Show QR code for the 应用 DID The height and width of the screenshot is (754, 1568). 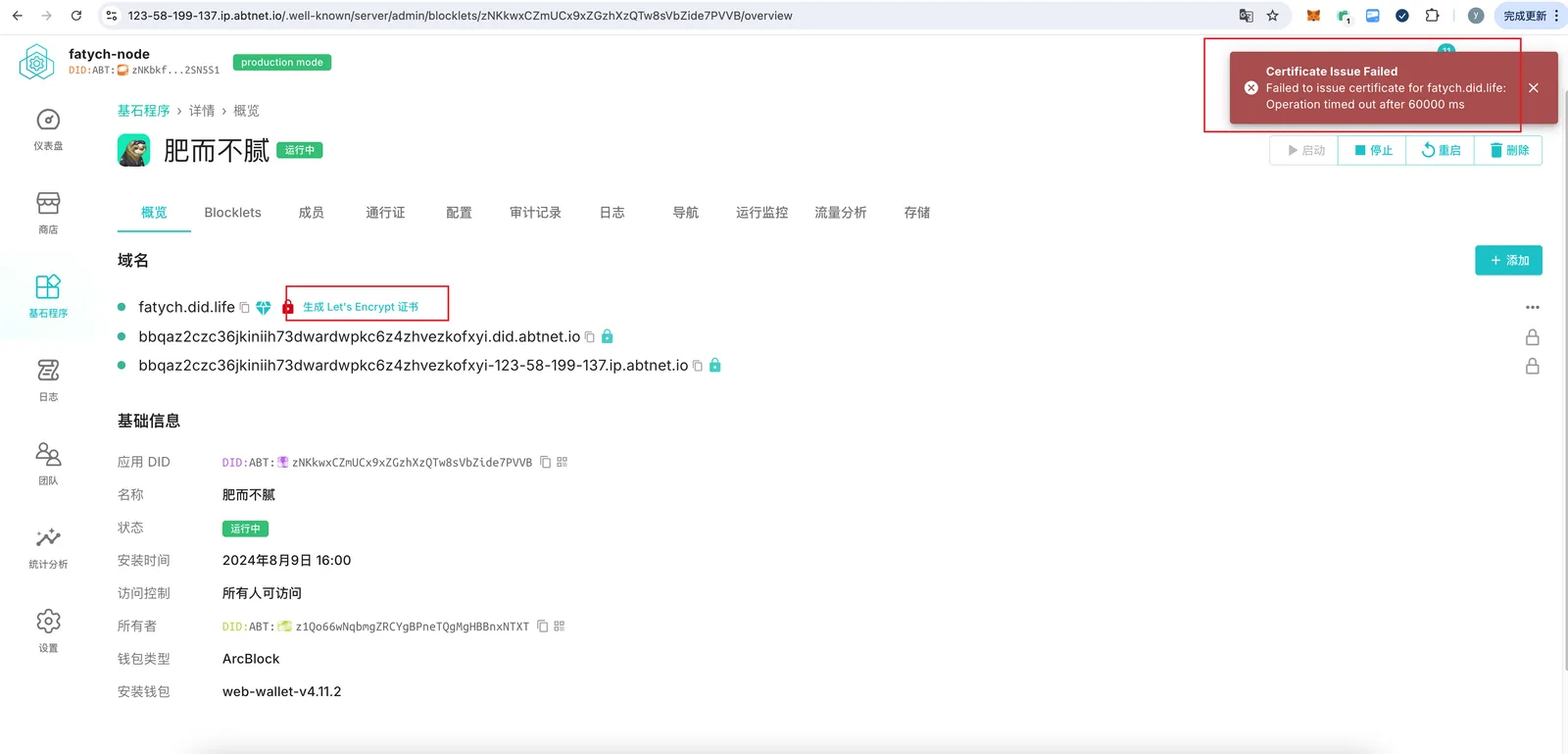tap(563, 462)
